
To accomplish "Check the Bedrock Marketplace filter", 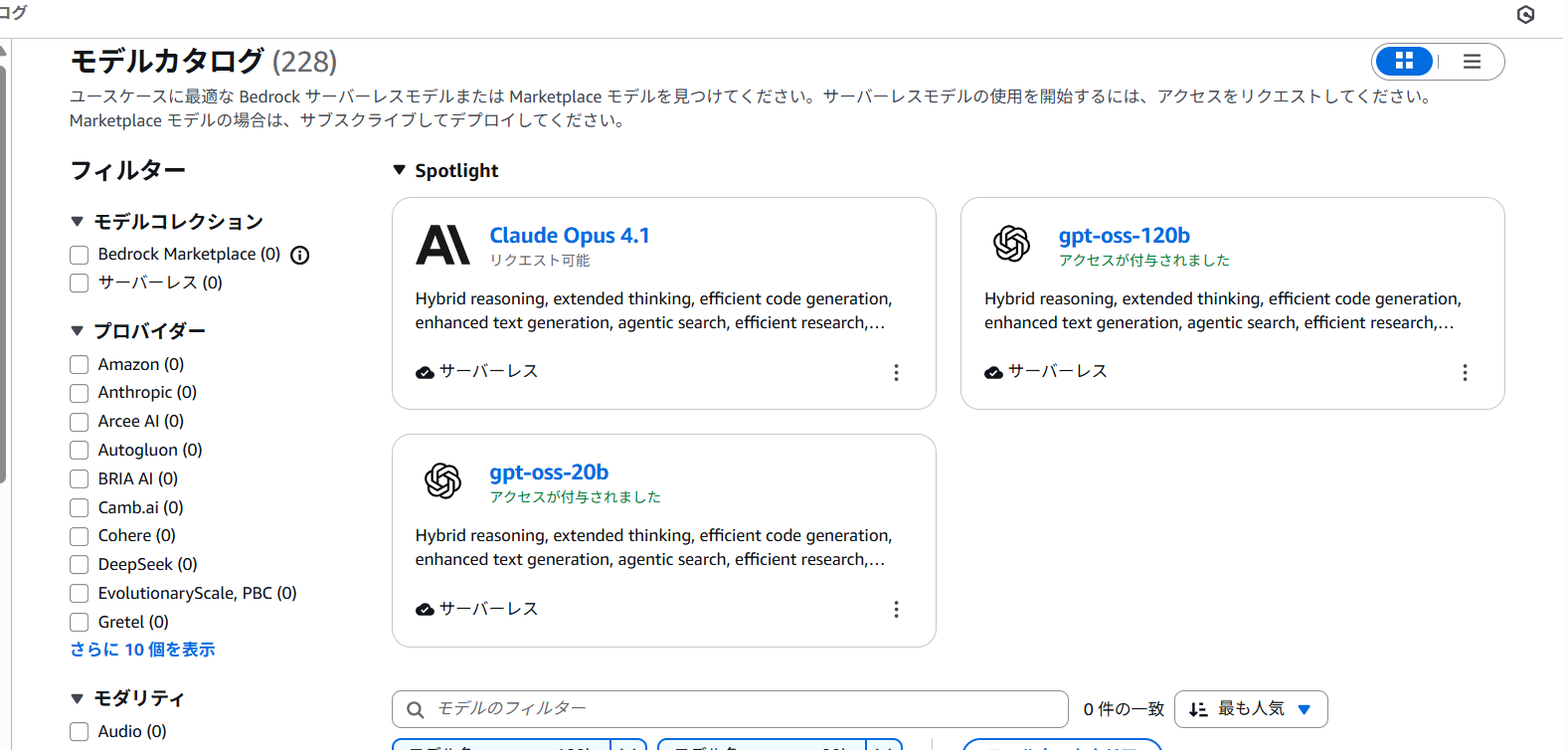I will pyautogui.click(x=80, y=256).
